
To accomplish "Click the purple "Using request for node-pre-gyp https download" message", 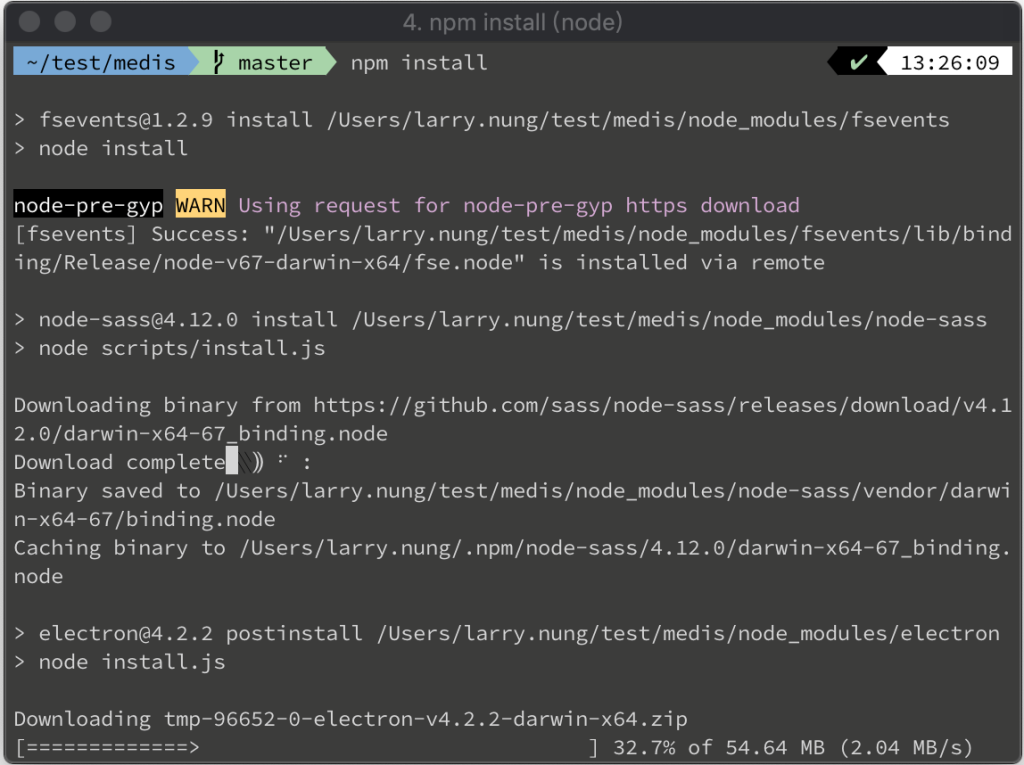I will coord(519,205).
